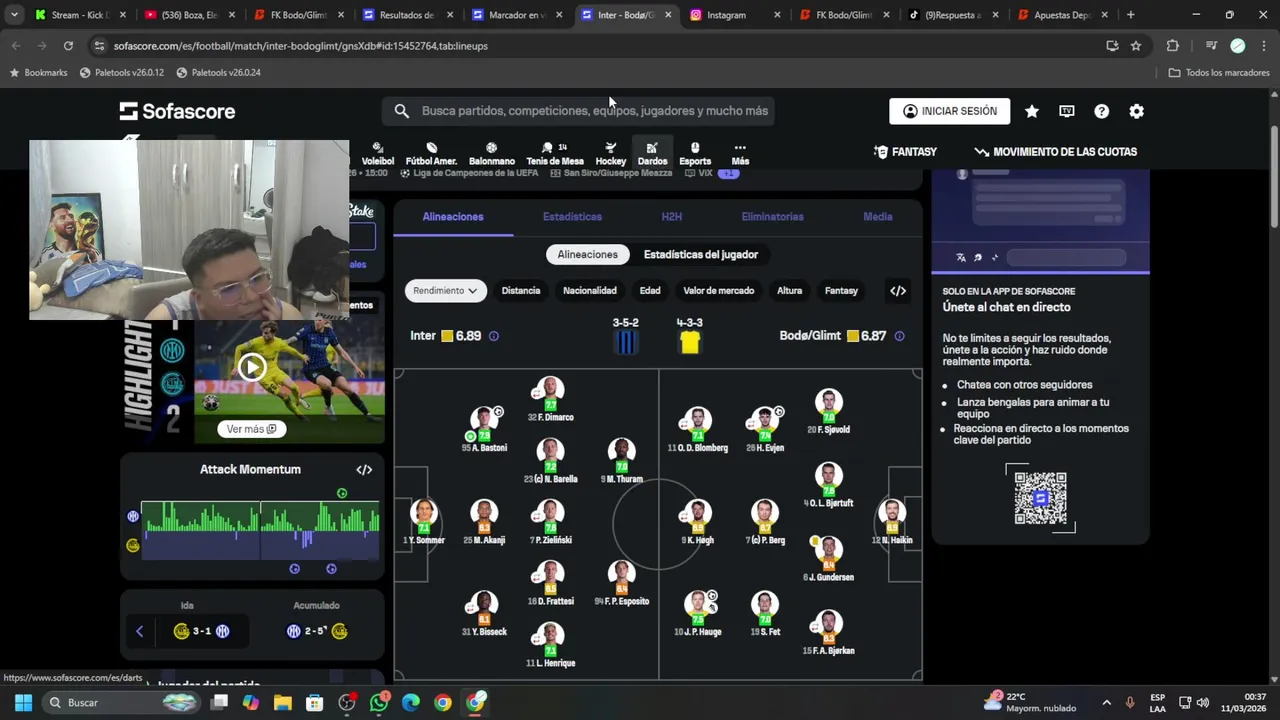Select the Valor de mercado chip
This screenshot has width=1280, height=720.
click(x=718, y=291)
